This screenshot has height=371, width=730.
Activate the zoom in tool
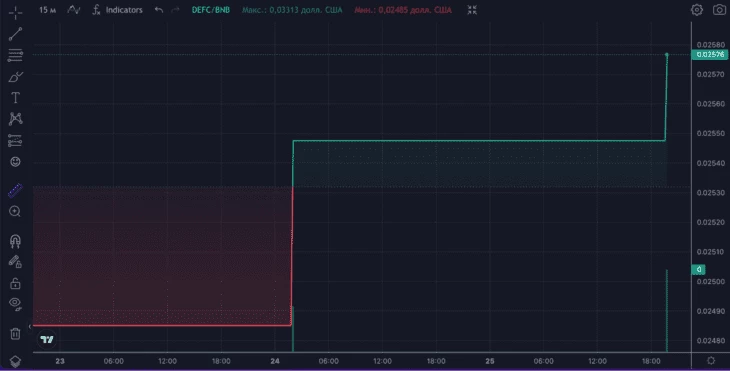tap(15, 211)
